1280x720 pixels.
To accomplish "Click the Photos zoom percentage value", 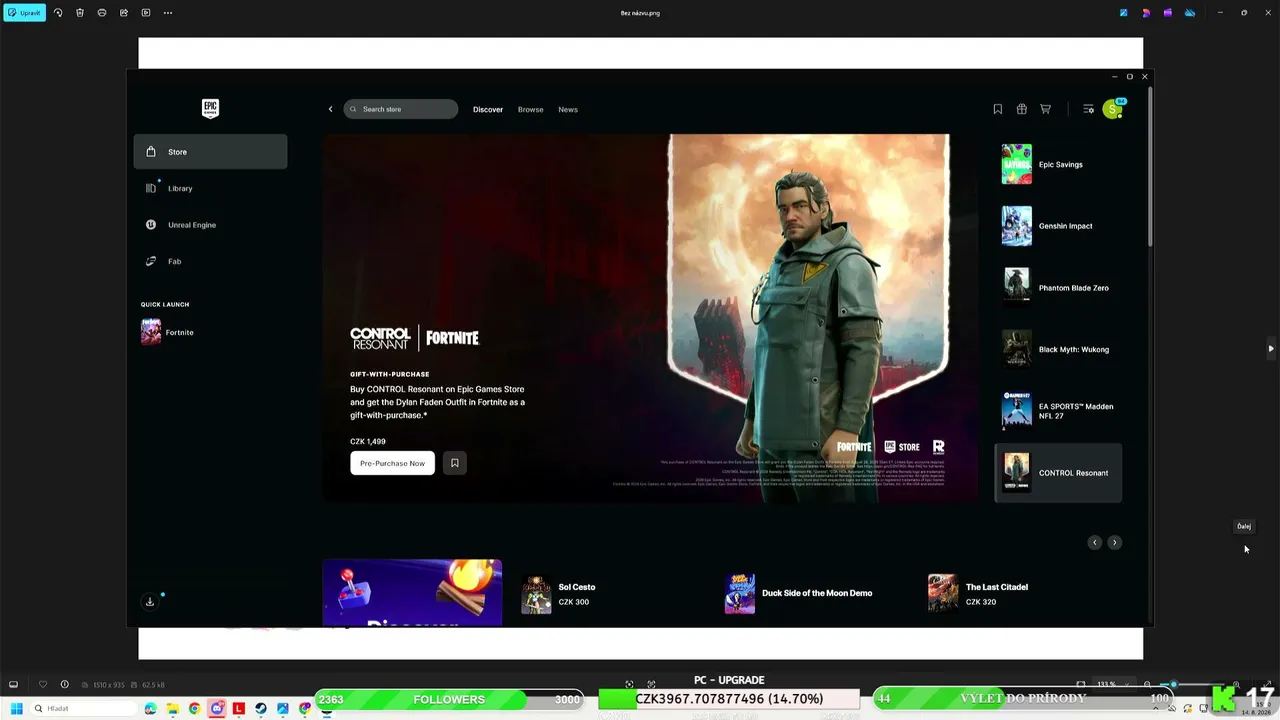I will [x=1106, y=685].
